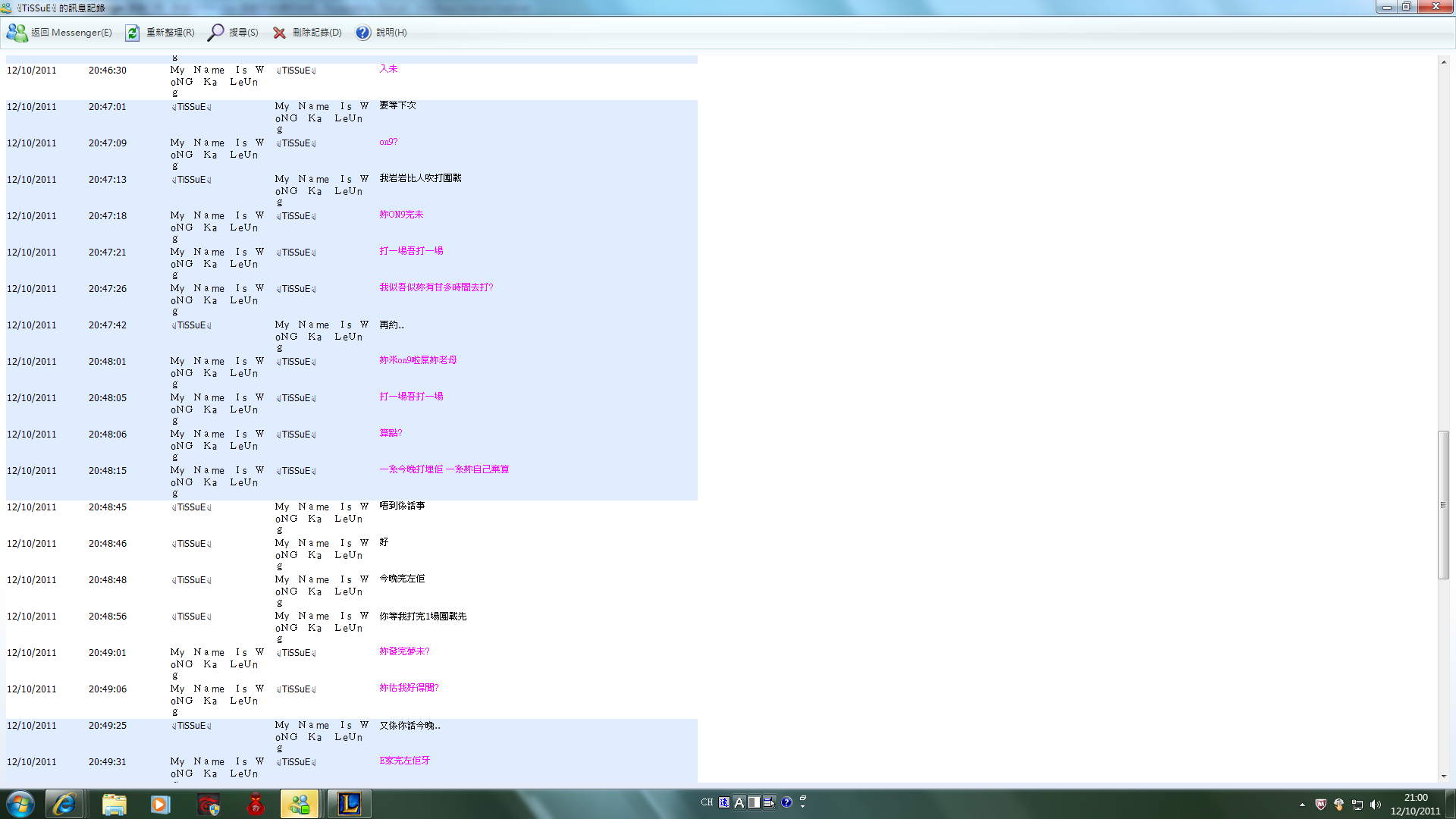1456x819 pixels.
Task: Toggle the IME half/full width shape button
Action: point(754,802)
